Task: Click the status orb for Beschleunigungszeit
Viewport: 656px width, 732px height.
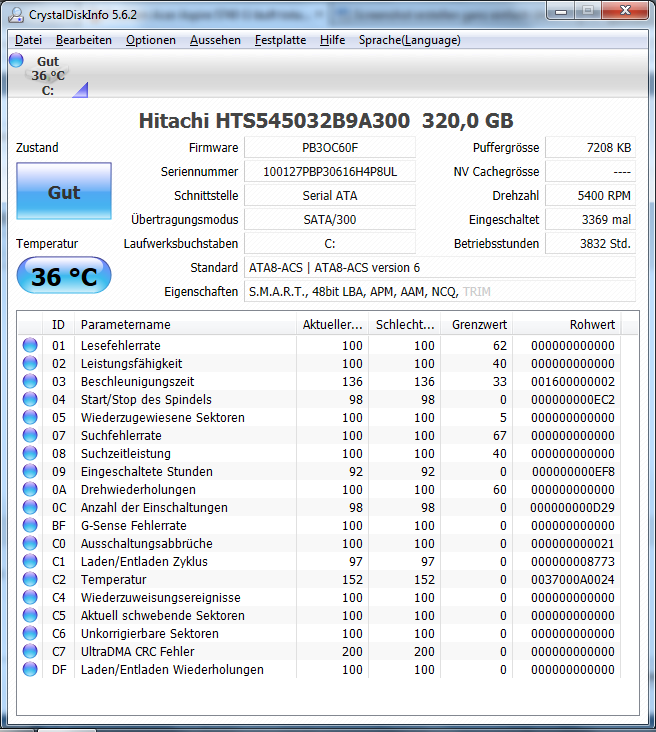Action: click(x=30, y=381)
